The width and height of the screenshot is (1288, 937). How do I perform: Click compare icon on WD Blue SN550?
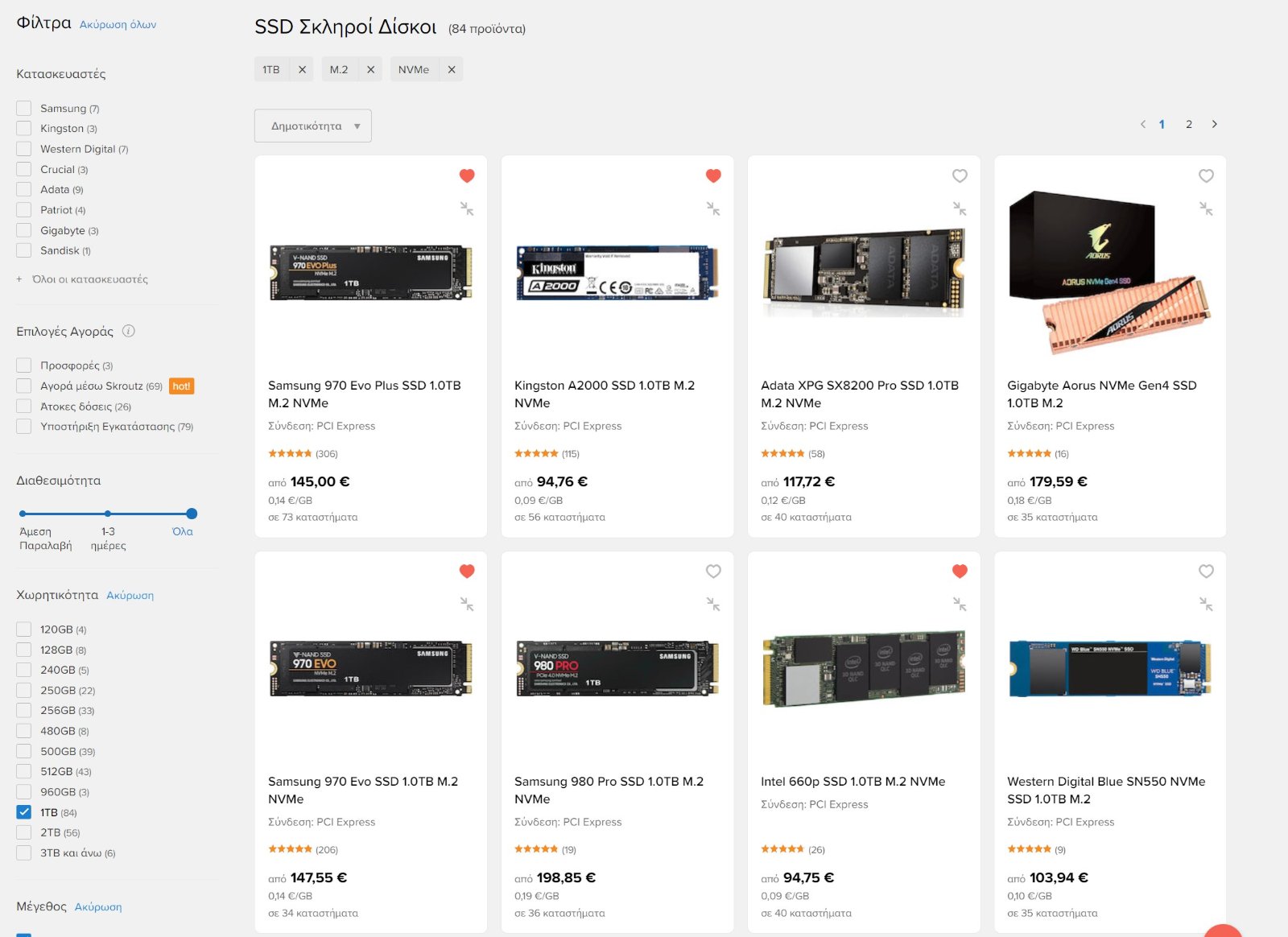[1206, 604]
